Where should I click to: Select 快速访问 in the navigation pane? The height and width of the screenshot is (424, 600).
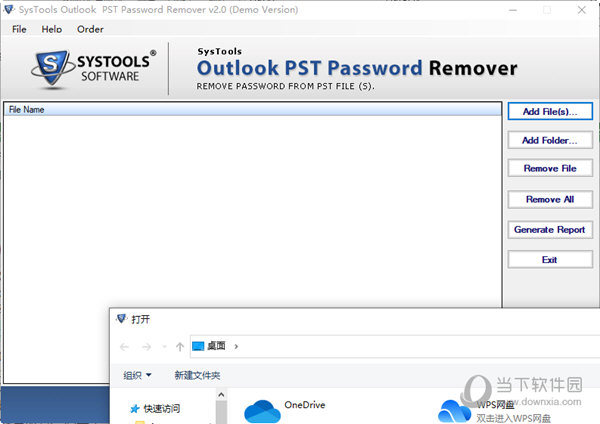161,409
